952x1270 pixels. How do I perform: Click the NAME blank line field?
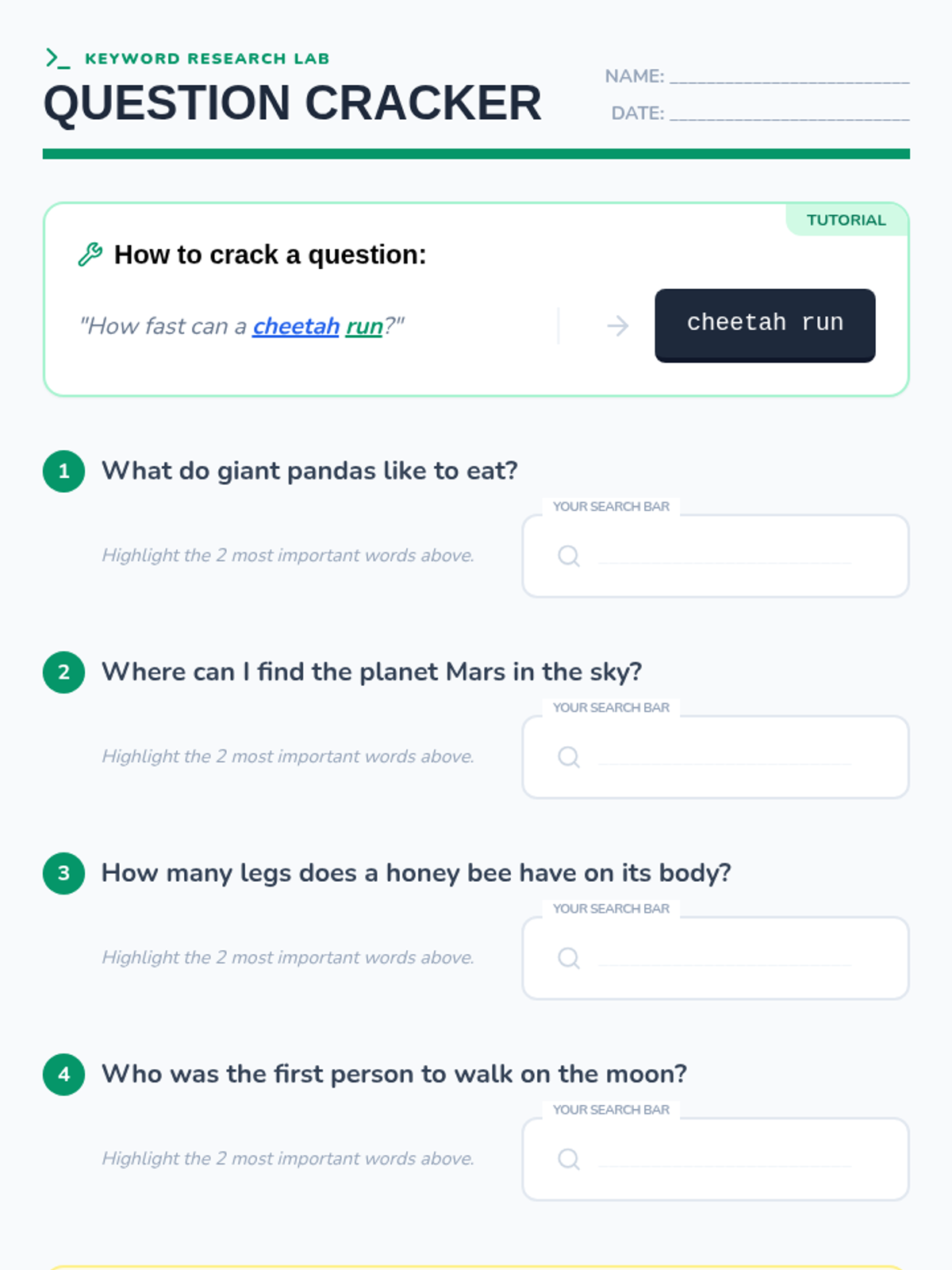789,76
